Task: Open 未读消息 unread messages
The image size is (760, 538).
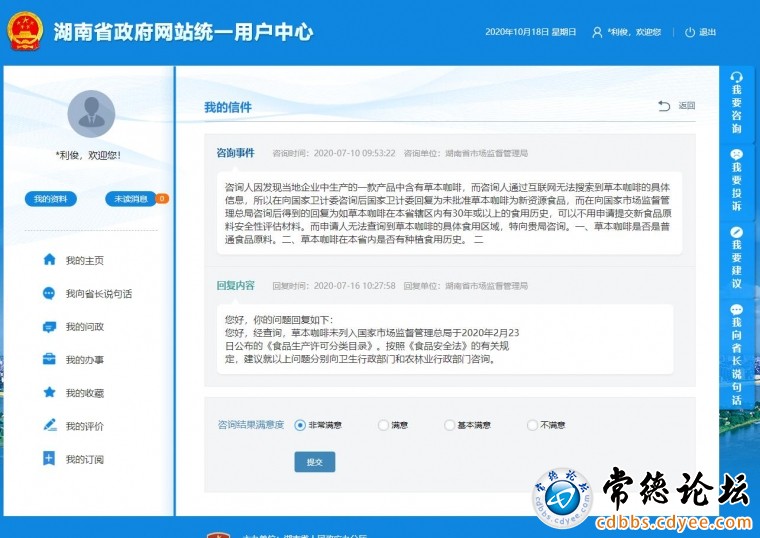Action: point(131,199)
